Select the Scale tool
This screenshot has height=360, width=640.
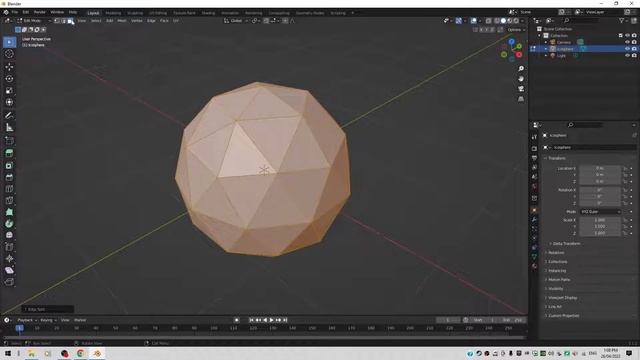9,91
